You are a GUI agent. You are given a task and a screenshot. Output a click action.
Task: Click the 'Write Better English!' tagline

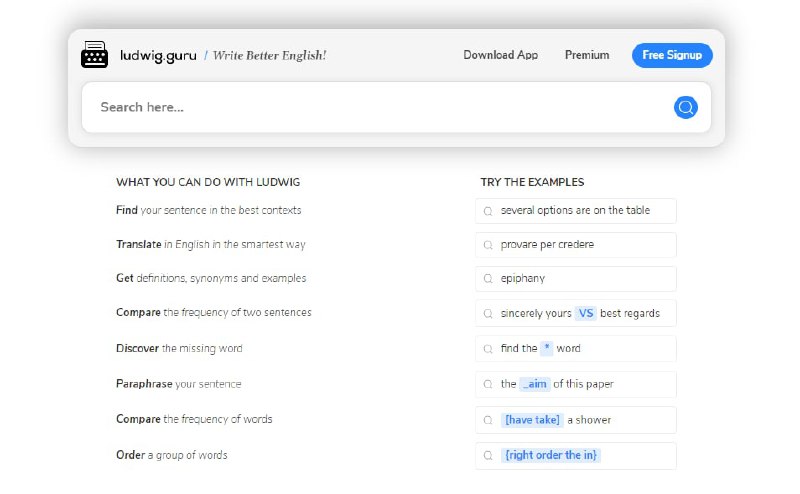(x=269, y=55)
